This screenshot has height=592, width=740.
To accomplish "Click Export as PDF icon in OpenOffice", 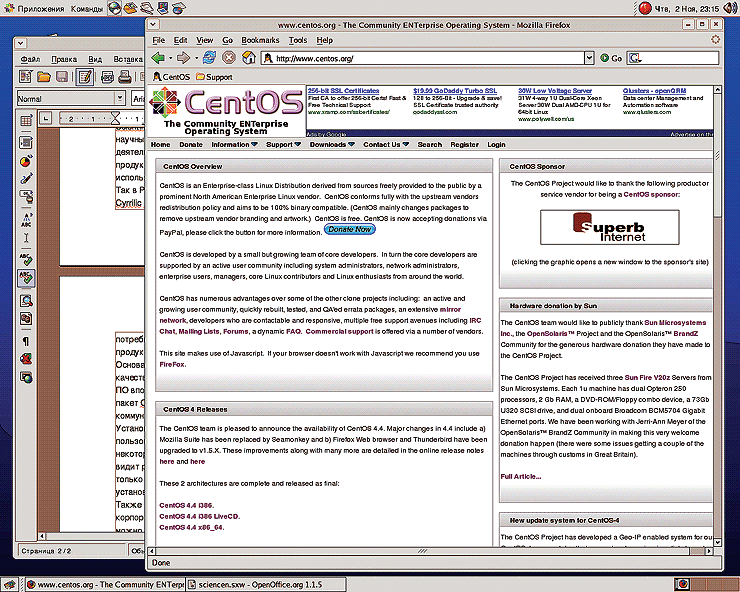I will 108,76.
